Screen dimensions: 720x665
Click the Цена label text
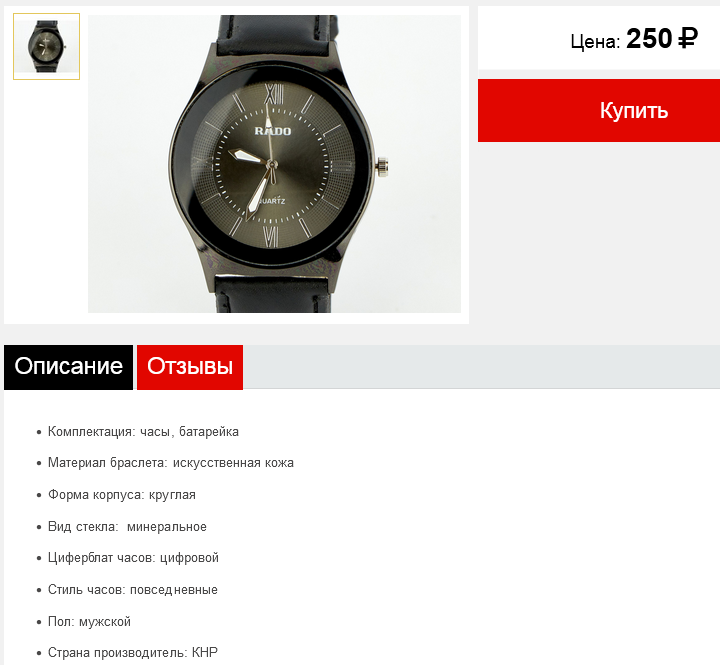coord(595,42)
